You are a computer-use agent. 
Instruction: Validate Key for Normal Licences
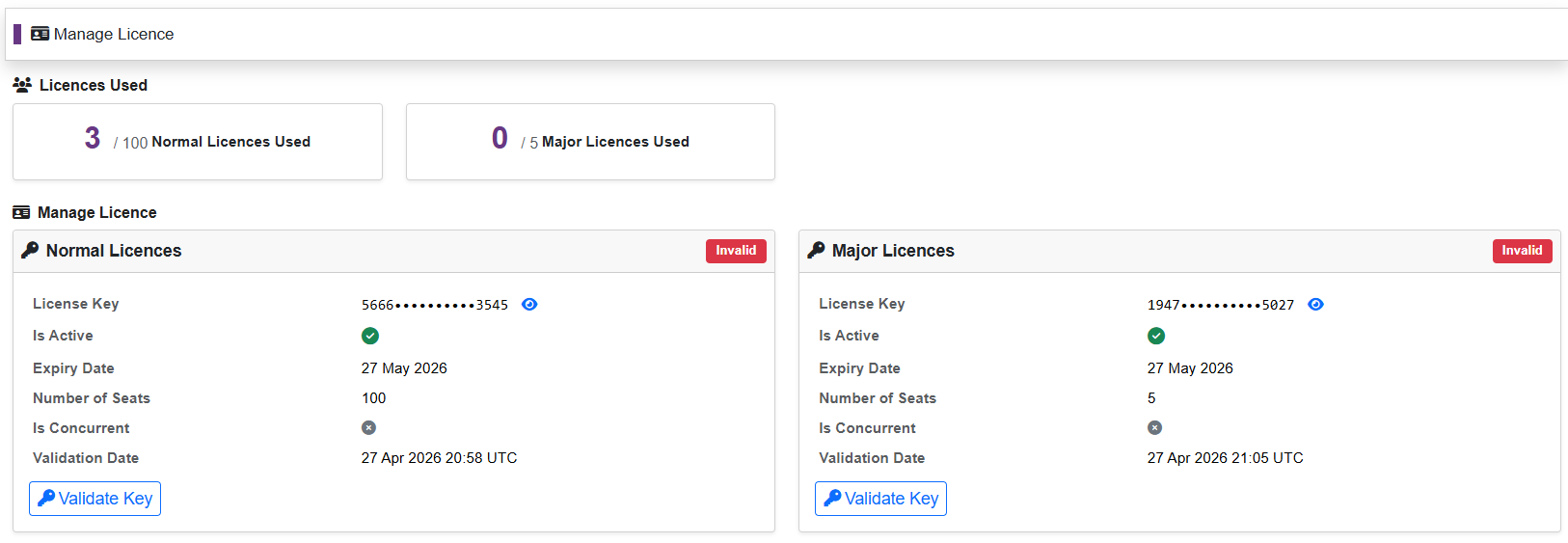click(x=95, y=499)
